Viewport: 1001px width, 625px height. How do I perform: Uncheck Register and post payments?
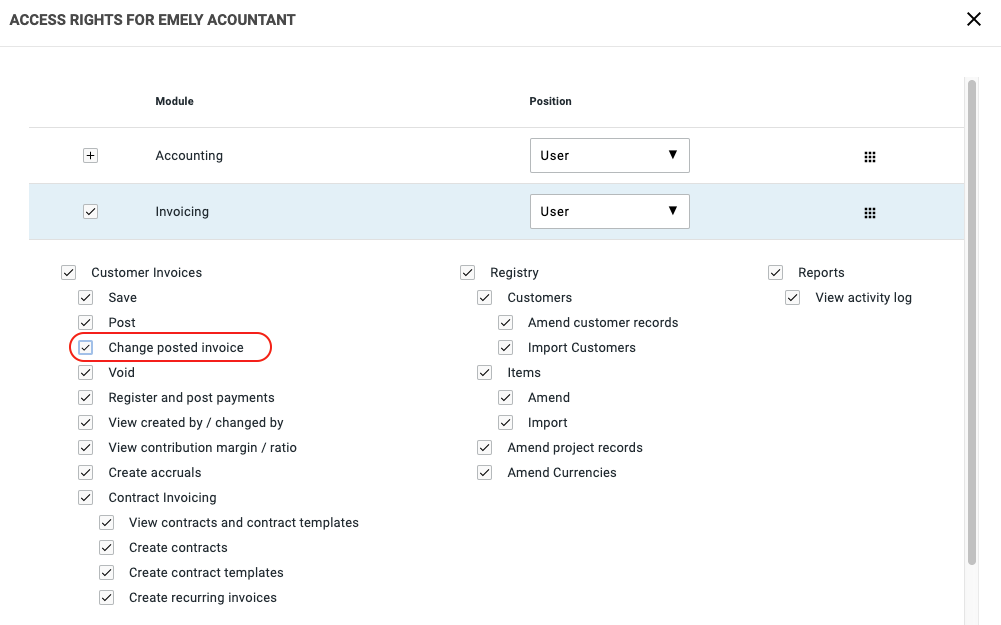86,398
